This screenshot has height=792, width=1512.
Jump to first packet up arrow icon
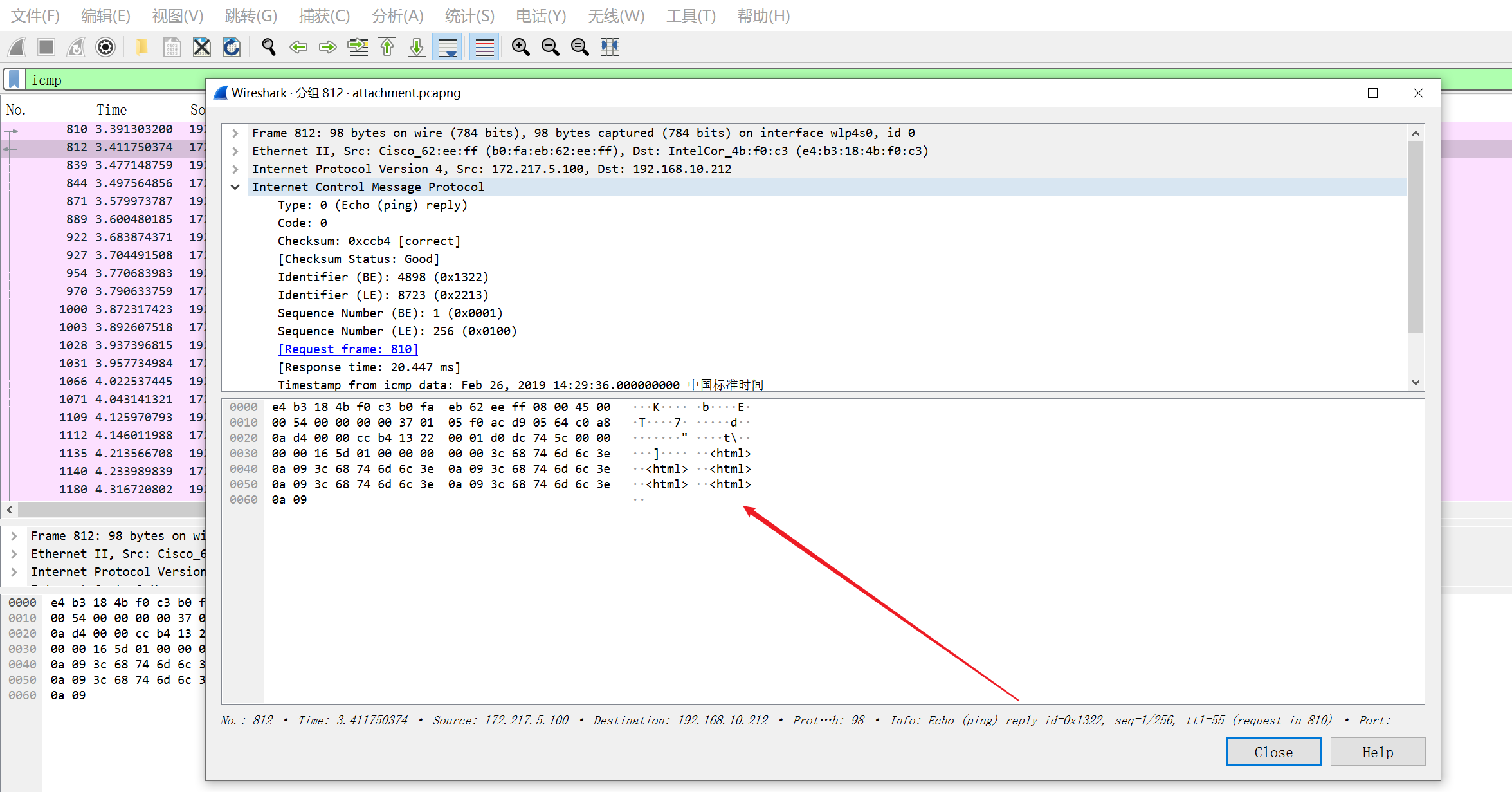click(387, 47)
